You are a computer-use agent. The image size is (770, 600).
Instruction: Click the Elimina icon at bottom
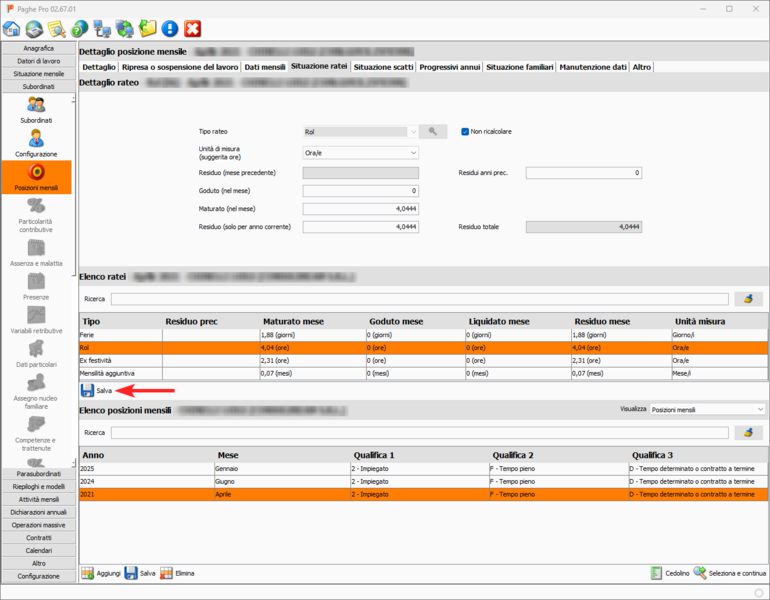pyautogui.click(x=167, y=573)
